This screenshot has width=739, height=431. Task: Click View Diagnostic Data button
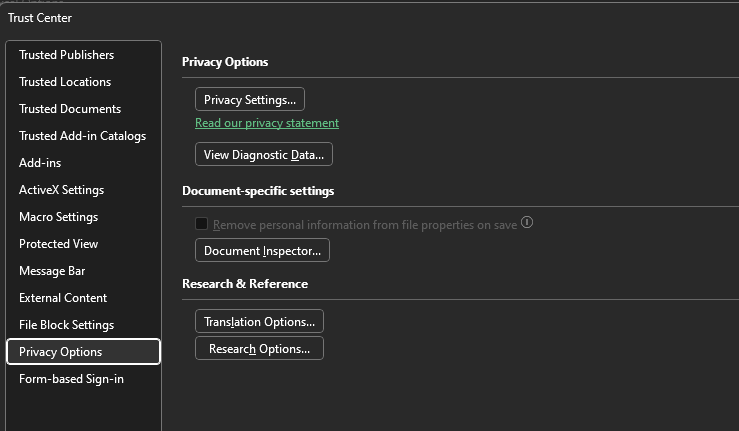pyautogui.click(x=264, y=154)
